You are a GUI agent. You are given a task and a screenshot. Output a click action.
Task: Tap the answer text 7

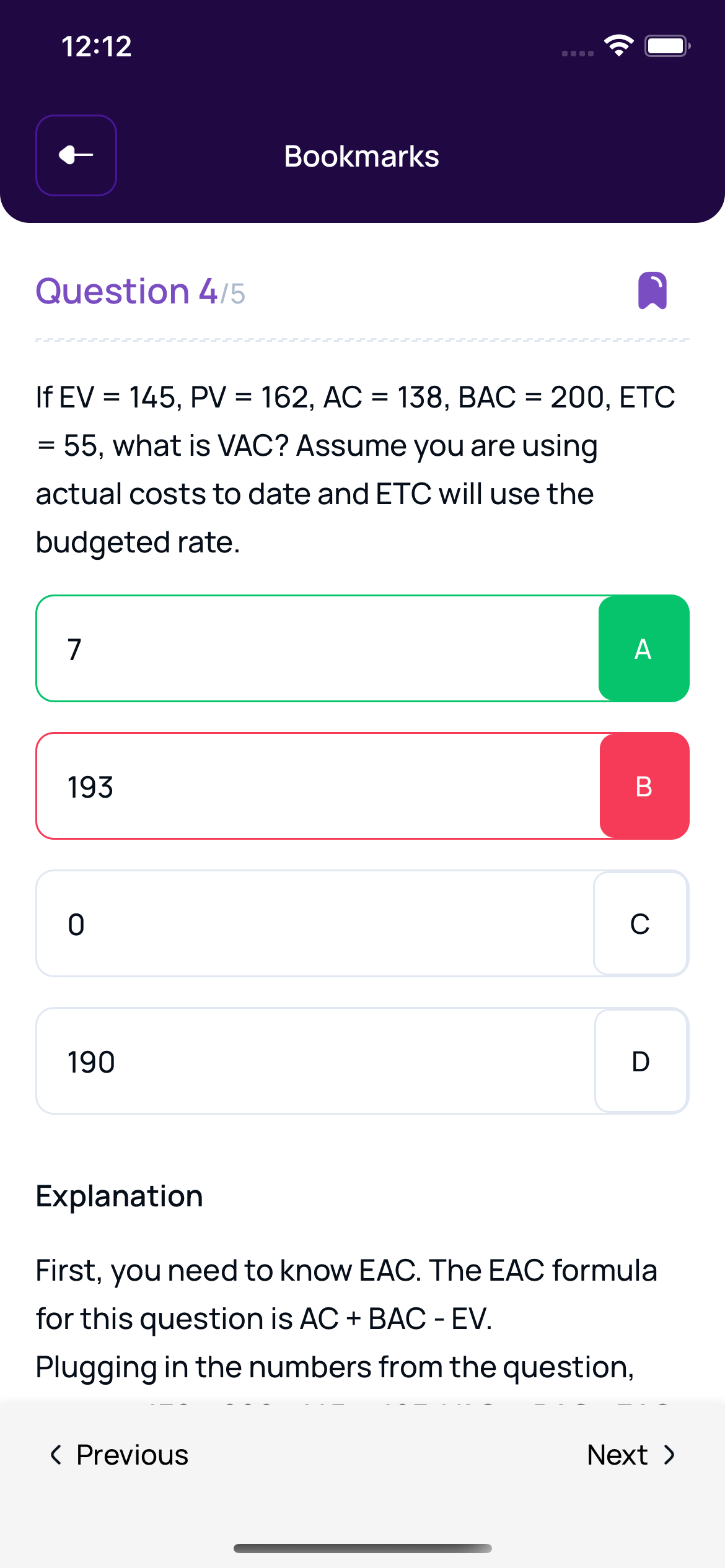tap(74, 649)
